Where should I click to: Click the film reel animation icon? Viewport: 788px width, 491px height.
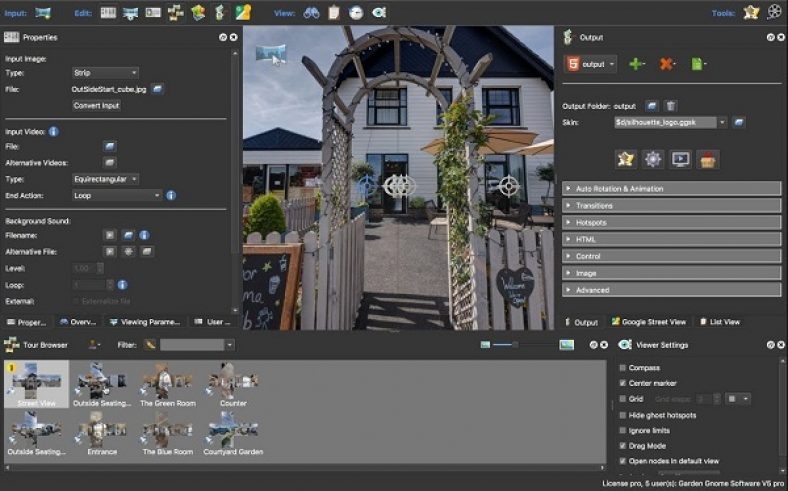[x=775, y=12]
